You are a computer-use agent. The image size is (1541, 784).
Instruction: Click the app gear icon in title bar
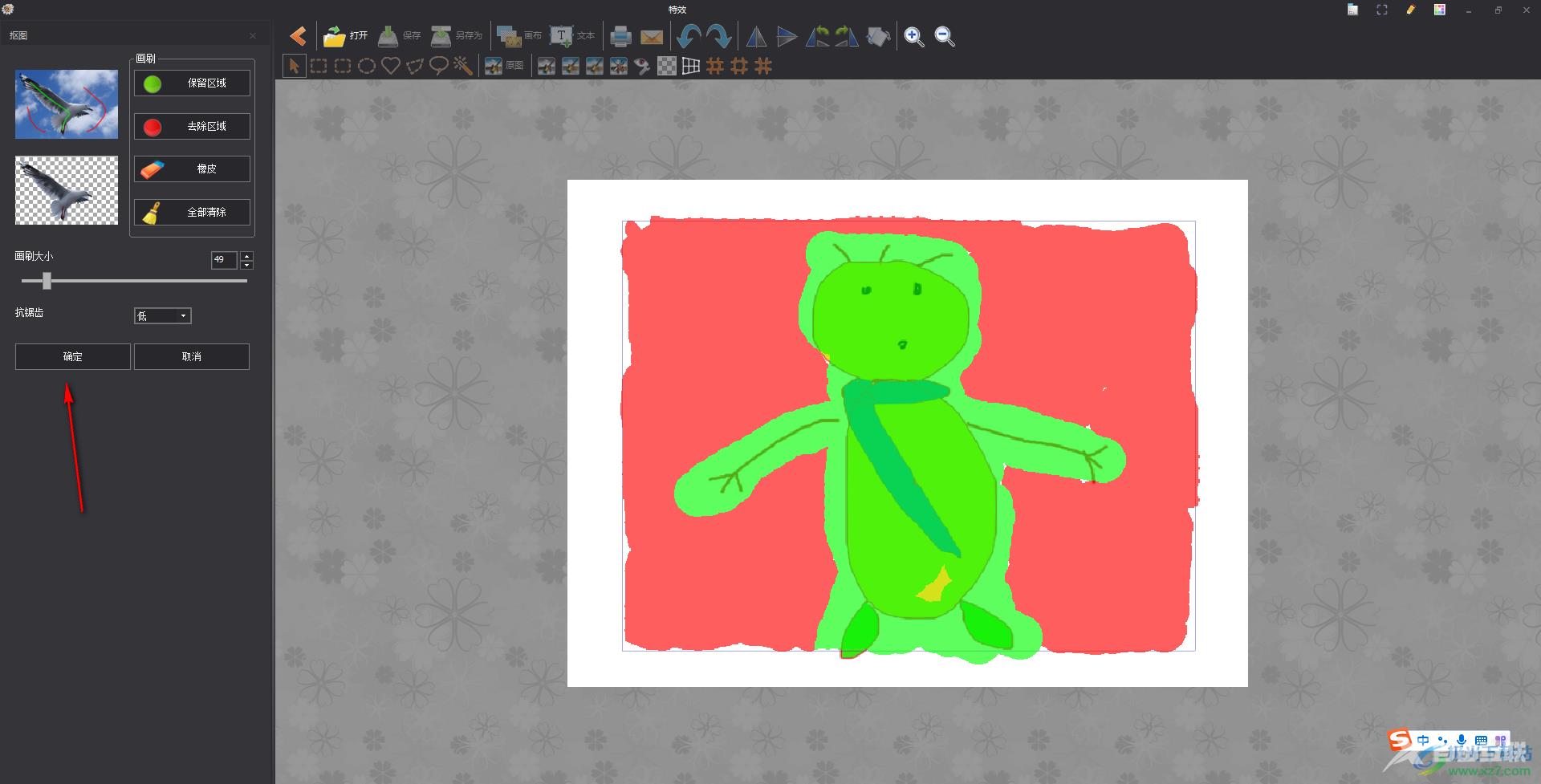[8, 9]
